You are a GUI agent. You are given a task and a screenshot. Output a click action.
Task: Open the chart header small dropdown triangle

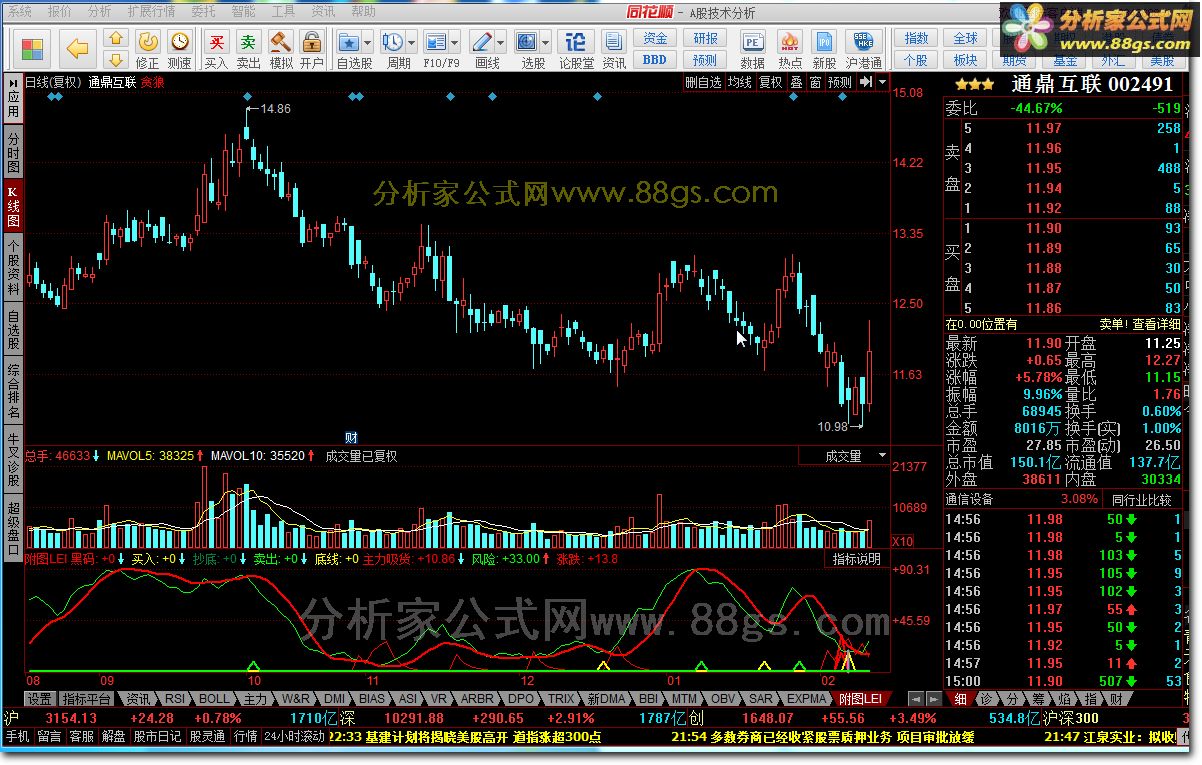(x=881, y=82)
